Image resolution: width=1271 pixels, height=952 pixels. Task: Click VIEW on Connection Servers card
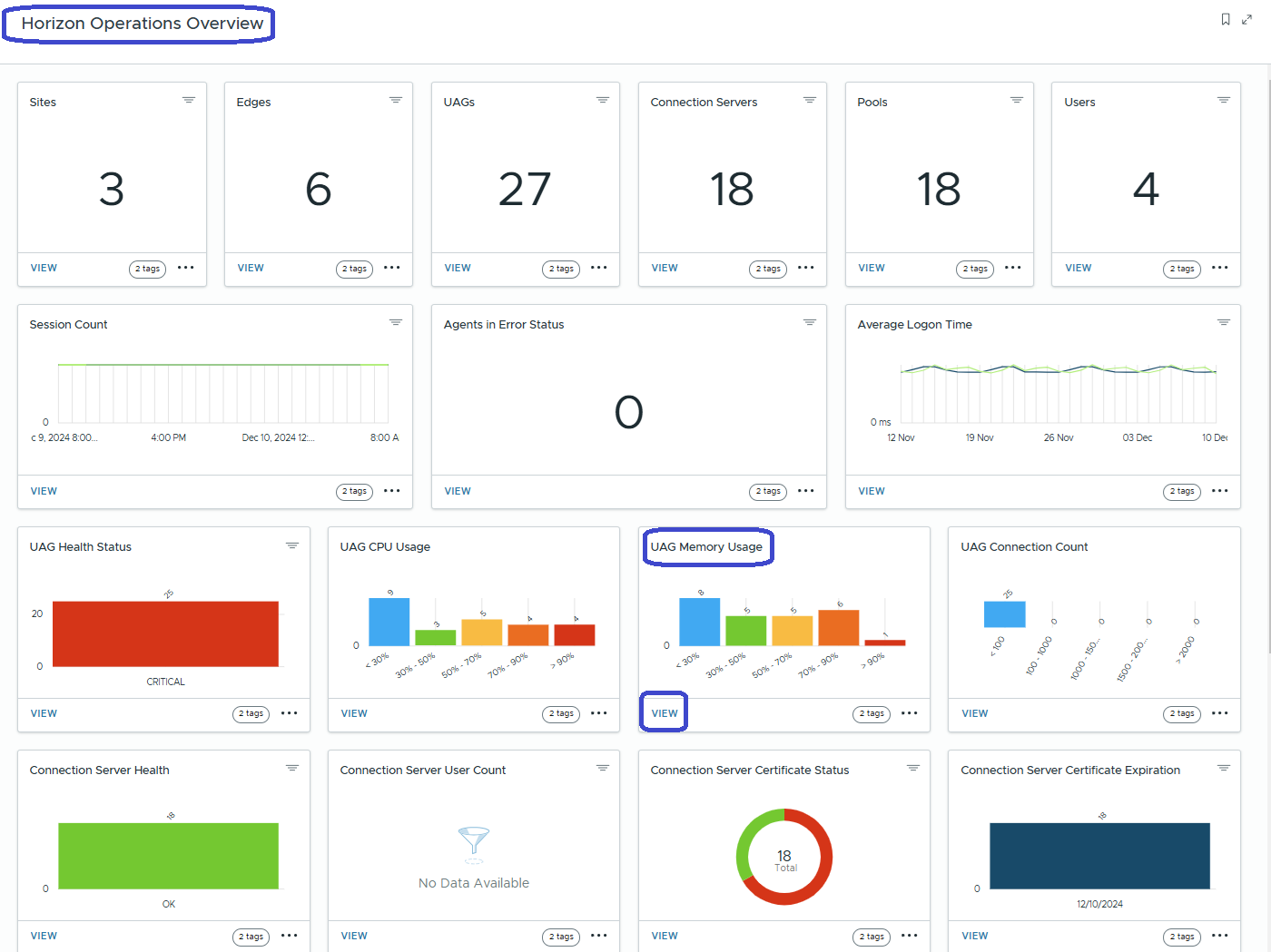coord(665,268)
